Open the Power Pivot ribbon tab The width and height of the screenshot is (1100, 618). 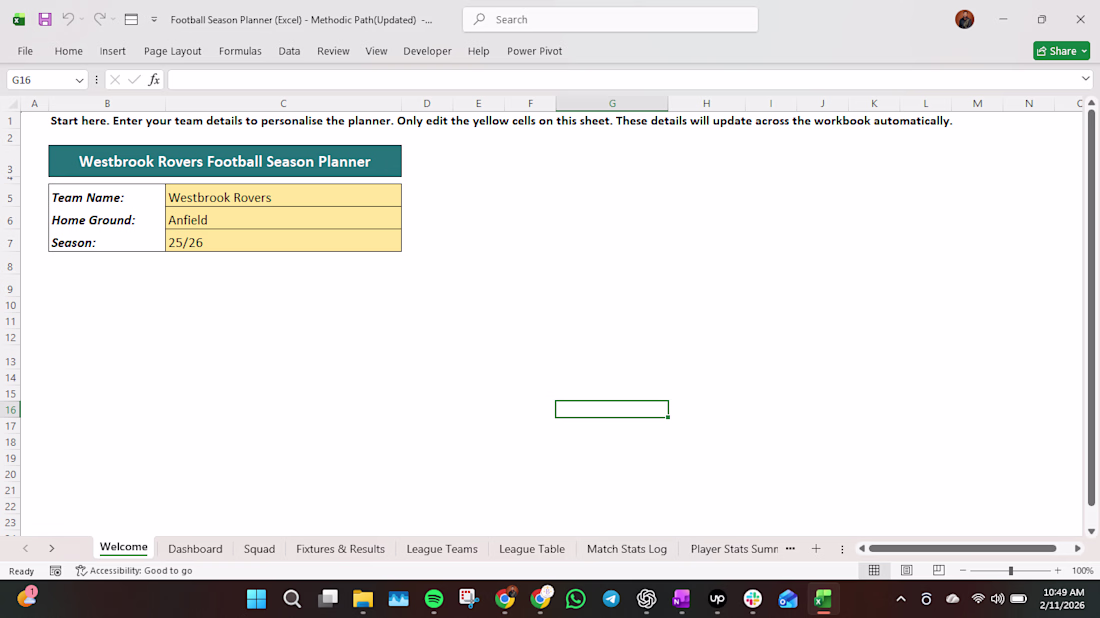(535, 51)
